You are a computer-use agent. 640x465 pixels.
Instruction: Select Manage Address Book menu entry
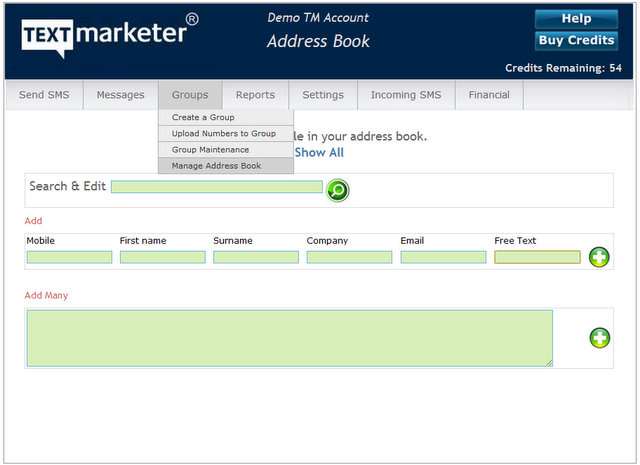[216, 166]
